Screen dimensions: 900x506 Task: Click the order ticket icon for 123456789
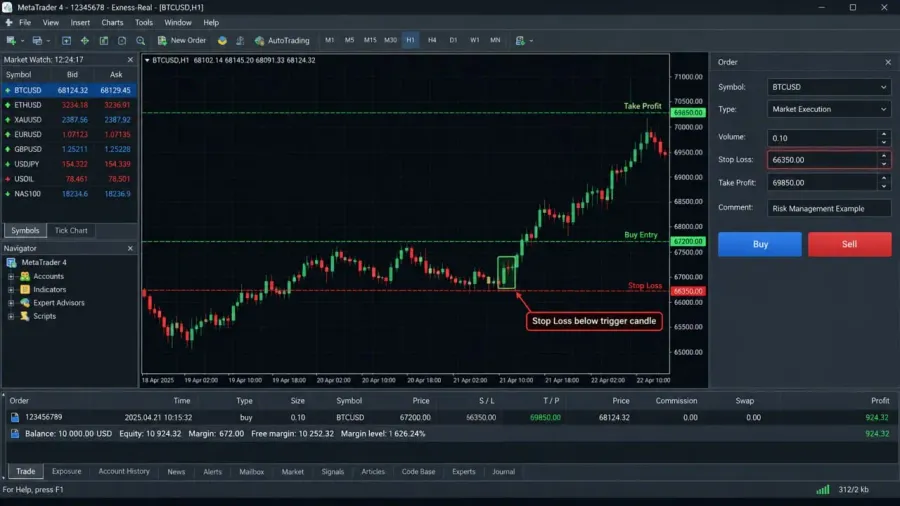coord(15,417)
